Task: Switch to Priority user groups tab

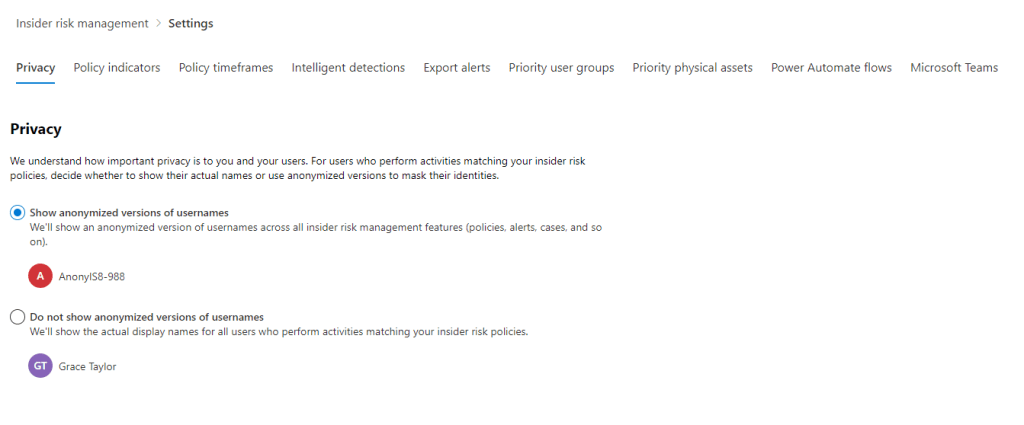Action: pyautogui.click(x=561, y=68)
